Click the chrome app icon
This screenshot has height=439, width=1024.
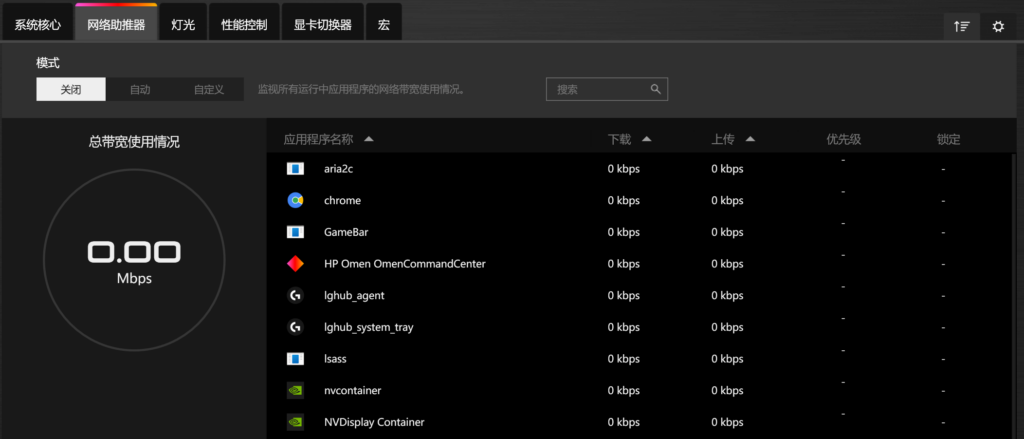point(295,201)
